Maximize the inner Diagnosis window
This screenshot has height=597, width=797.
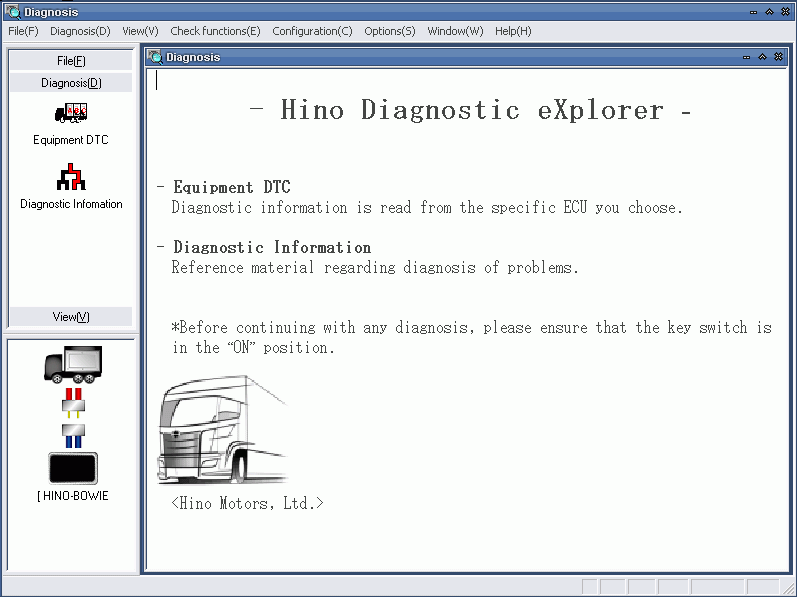762,57
